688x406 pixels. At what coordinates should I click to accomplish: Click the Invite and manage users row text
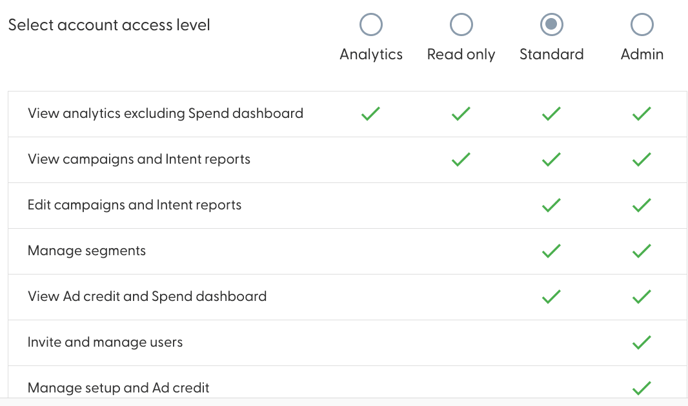[x=105, y=342]
